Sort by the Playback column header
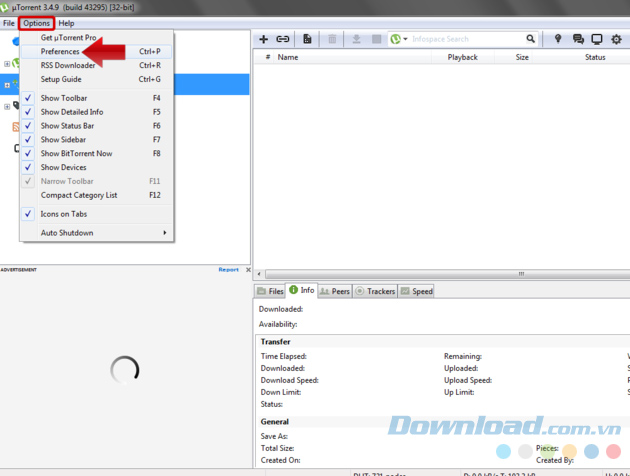This screenshot has height=476, width=630. pos(462,57)
